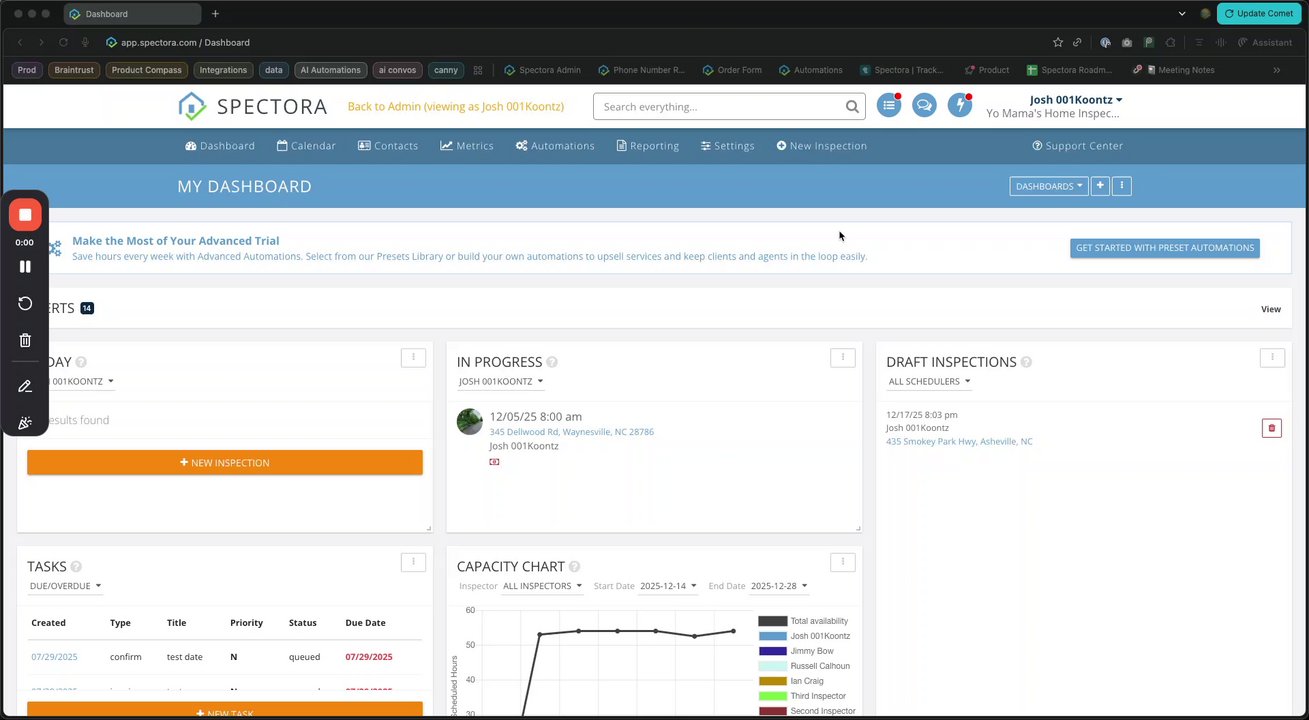Screen dimensions: 1309x720
Task: Expand the DASHBOARDS dropdown
Action: 1048,186
